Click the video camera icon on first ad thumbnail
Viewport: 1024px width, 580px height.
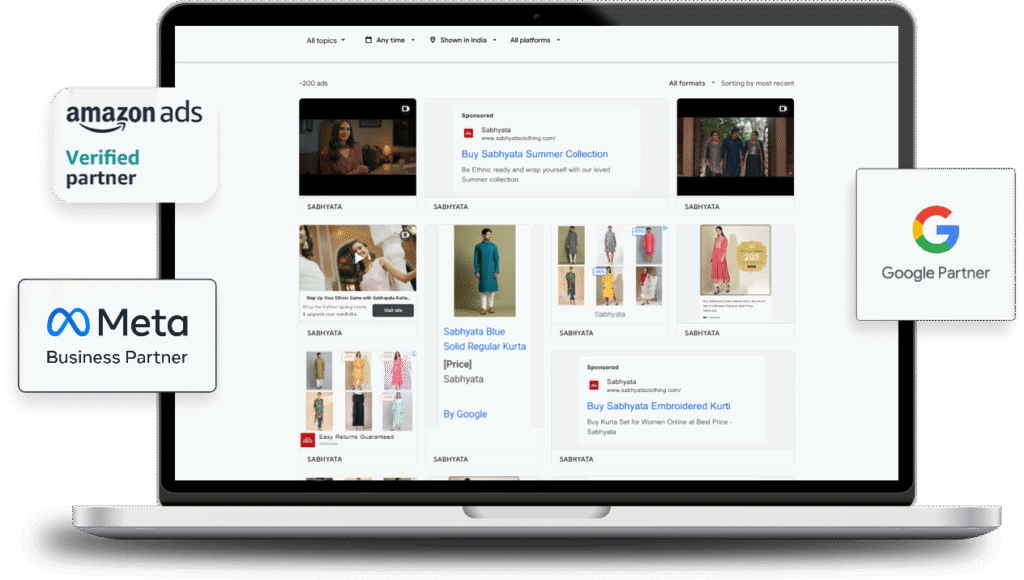click(406, 108)
